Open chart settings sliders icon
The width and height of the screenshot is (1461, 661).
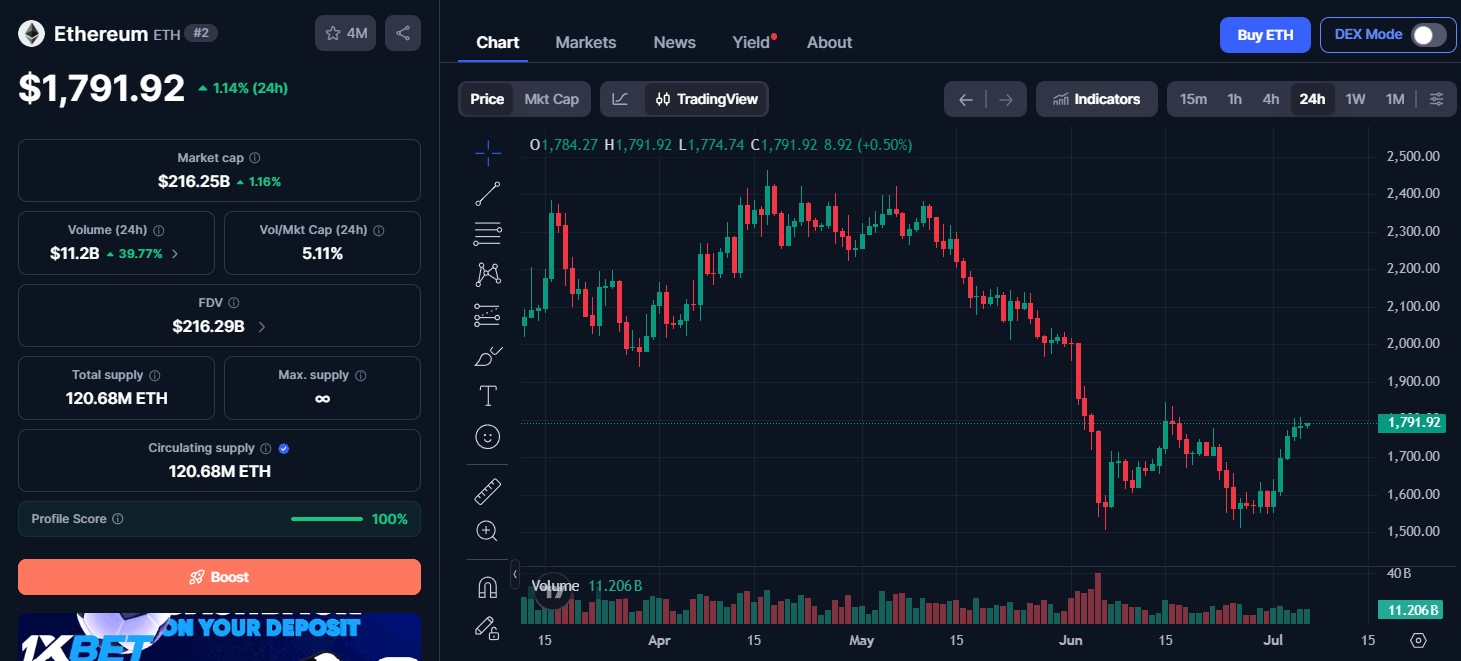tap(1436, 99)
